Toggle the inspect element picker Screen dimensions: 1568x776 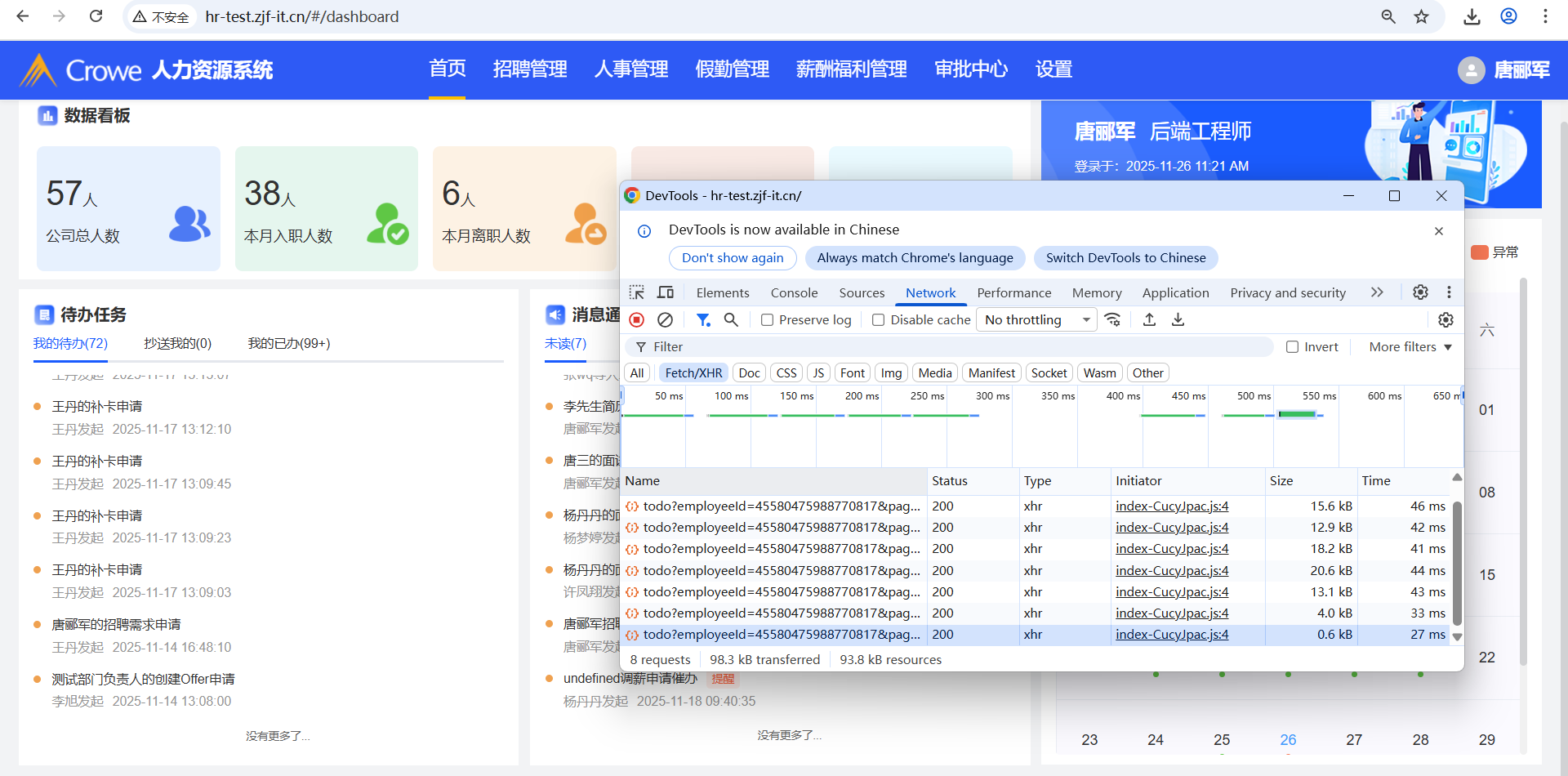[x=637, y=292]
